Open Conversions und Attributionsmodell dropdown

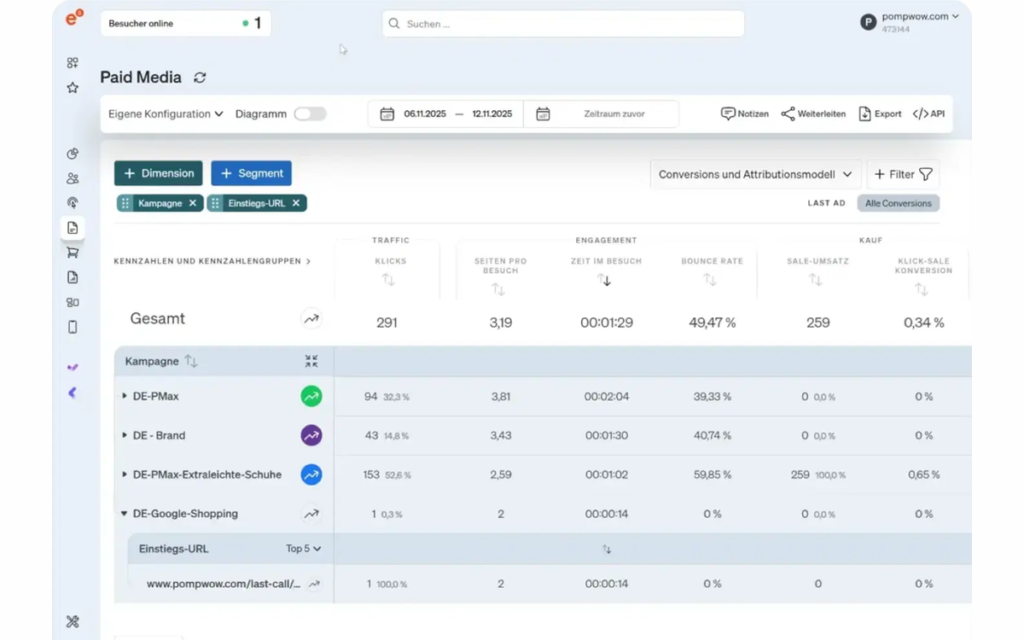click(x=755, y=174)
